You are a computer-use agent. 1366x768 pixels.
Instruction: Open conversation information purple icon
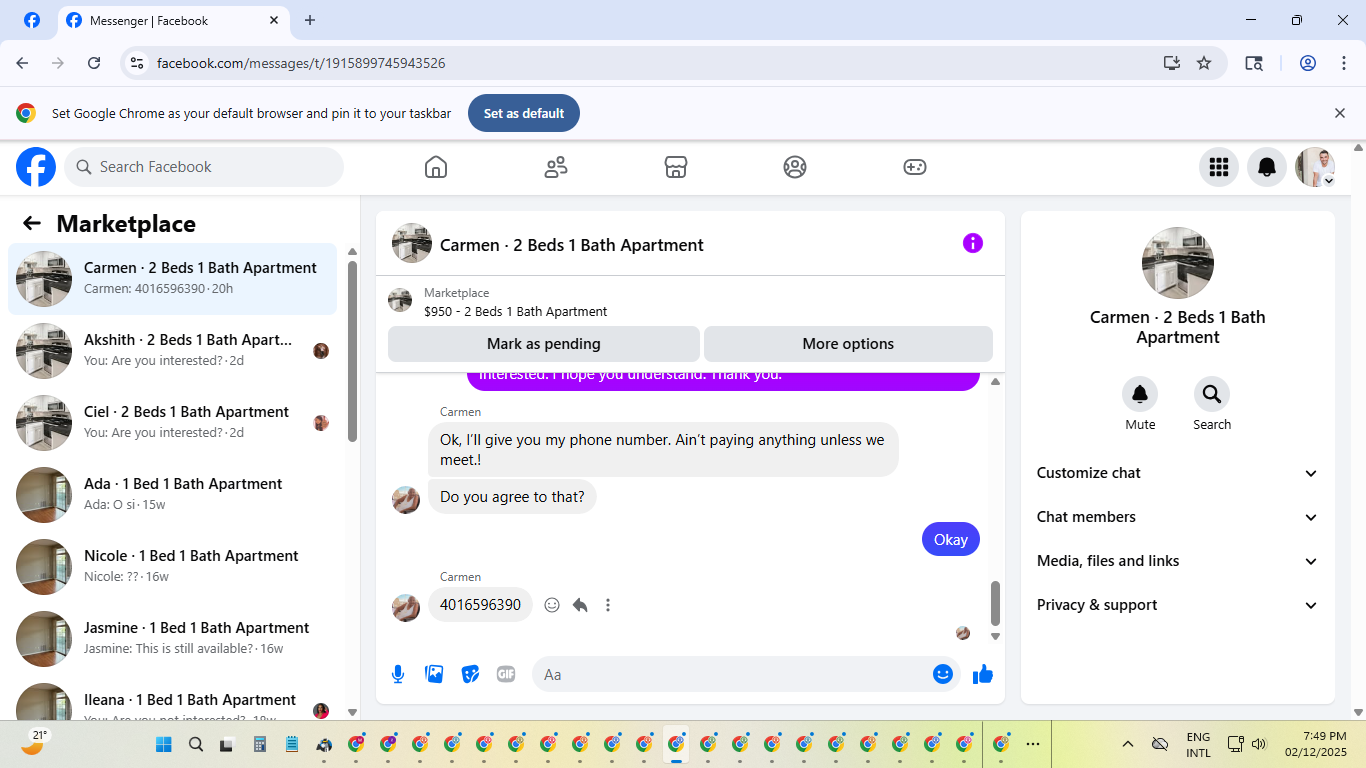[x=973, y=243]
